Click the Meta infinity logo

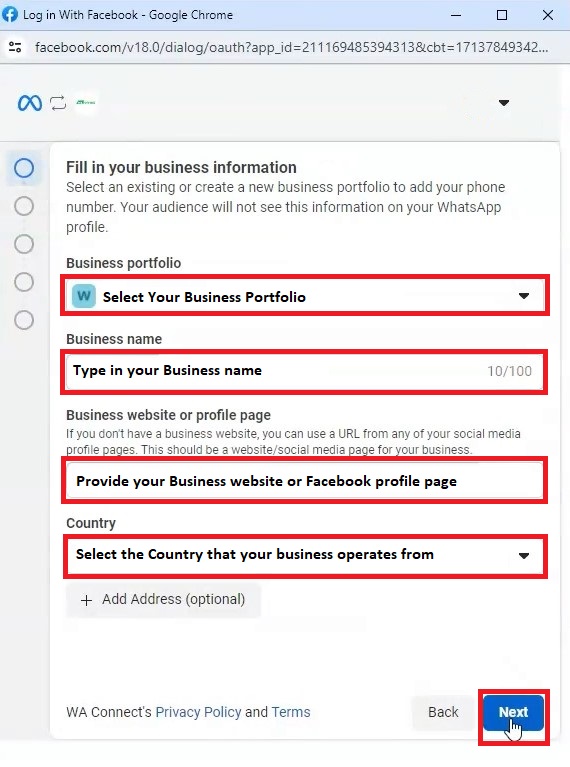coord(30,103)
